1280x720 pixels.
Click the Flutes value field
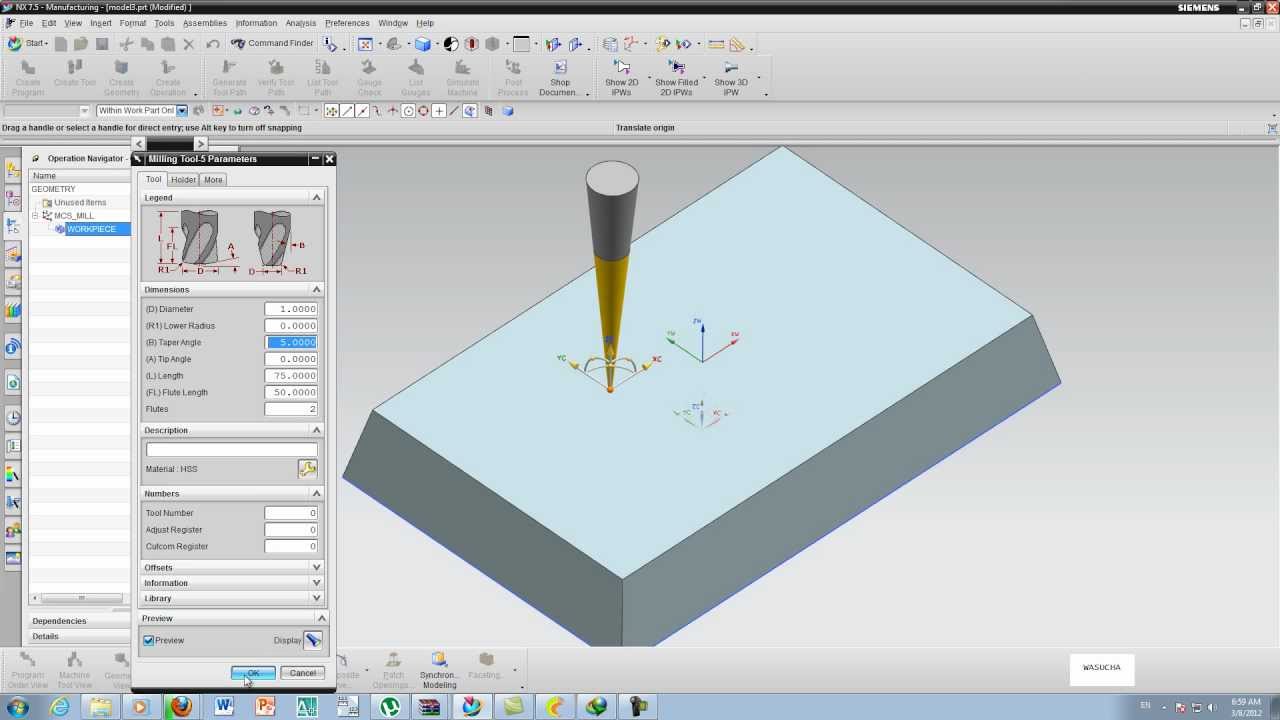[x=291, y=409]
